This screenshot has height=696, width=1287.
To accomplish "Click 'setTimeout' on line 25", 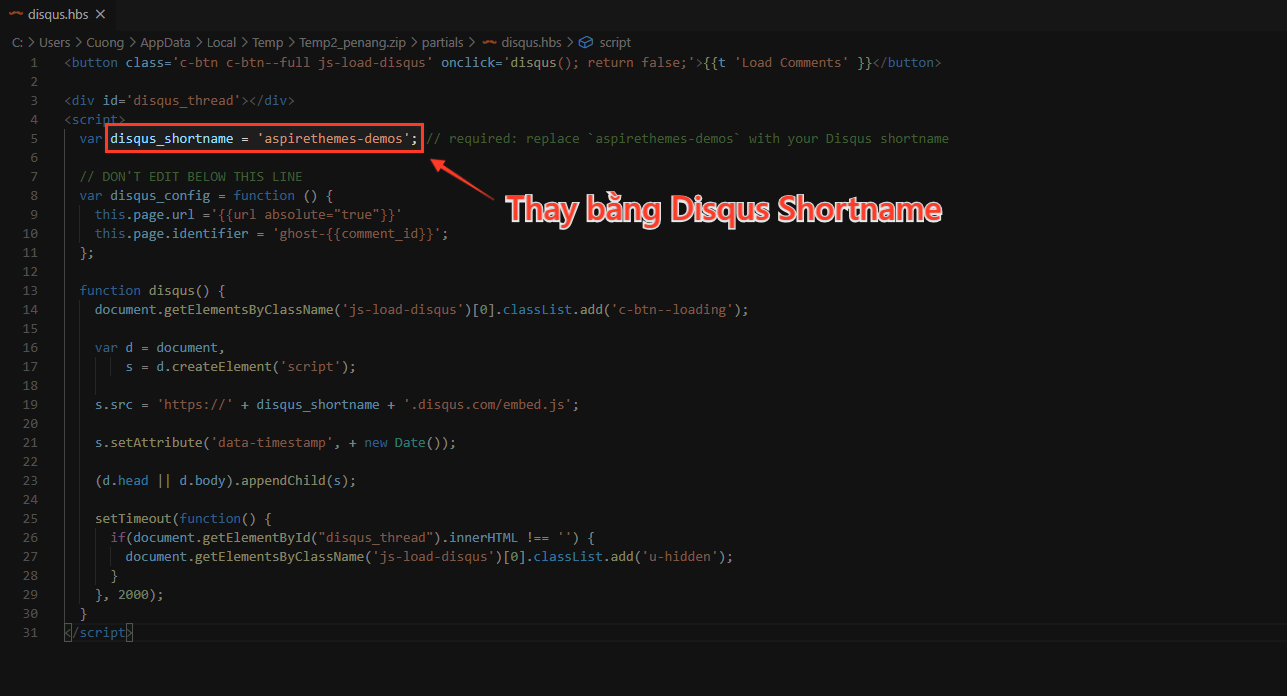I will tap(133, 518).
